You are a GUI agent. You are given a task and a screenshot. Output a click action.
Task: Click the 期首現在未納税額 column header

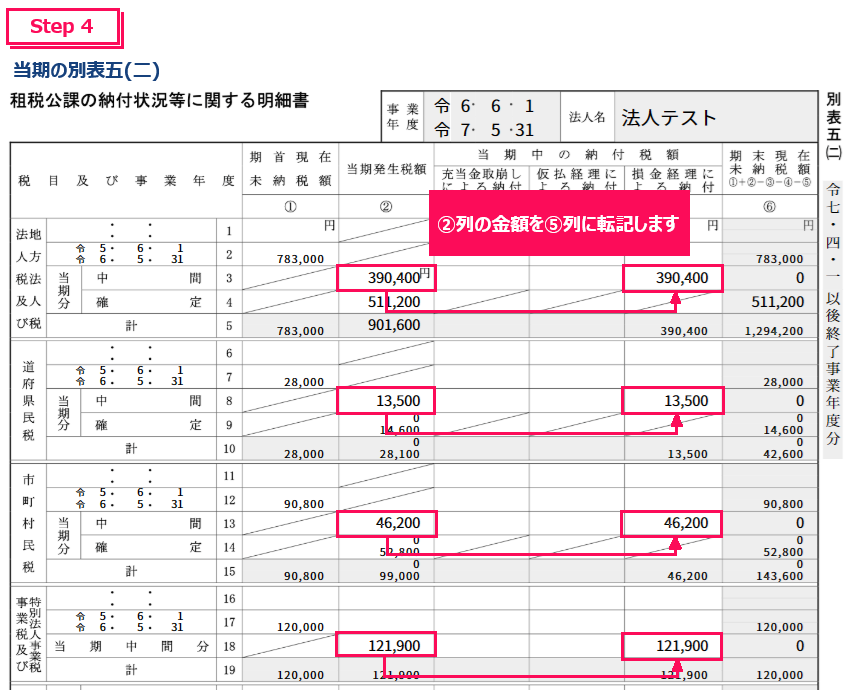290,168
